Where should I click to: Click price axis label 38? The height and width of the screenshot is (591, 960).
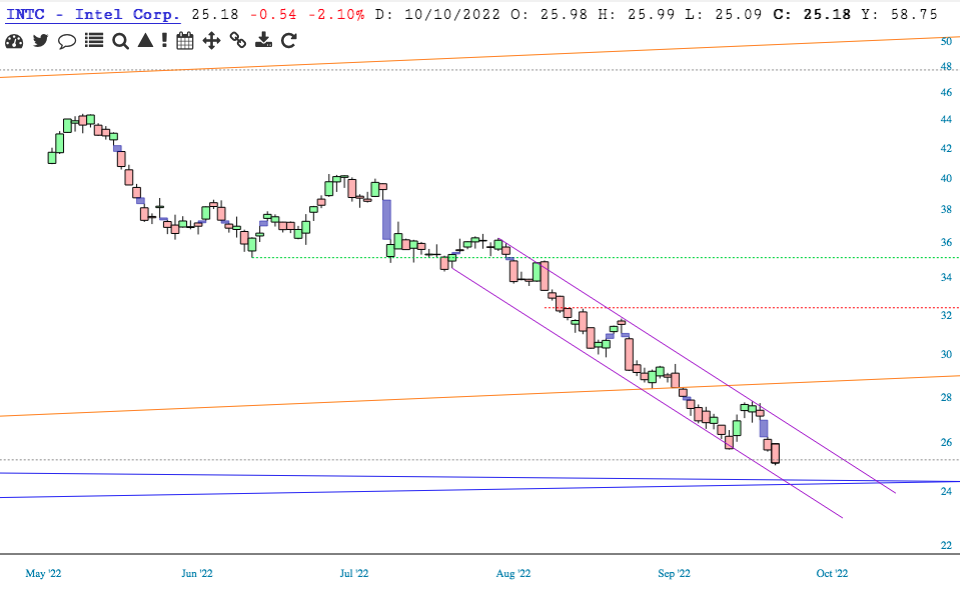click(946, 209)
